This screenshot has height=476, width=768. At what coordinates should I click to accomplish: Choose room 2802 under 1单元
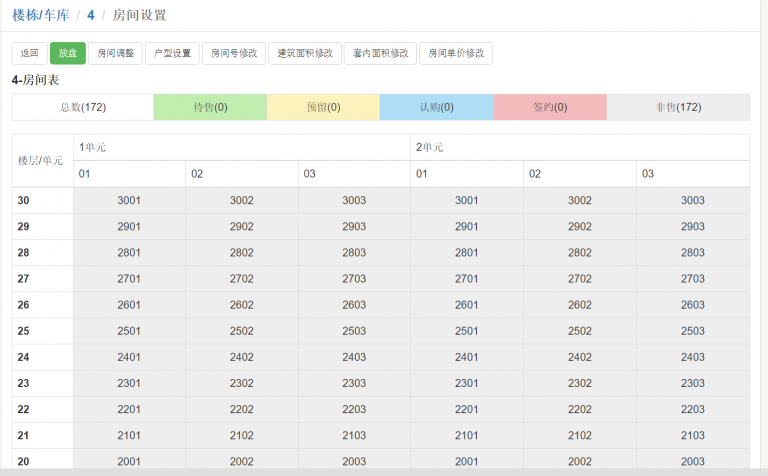(x=242, y=252)
